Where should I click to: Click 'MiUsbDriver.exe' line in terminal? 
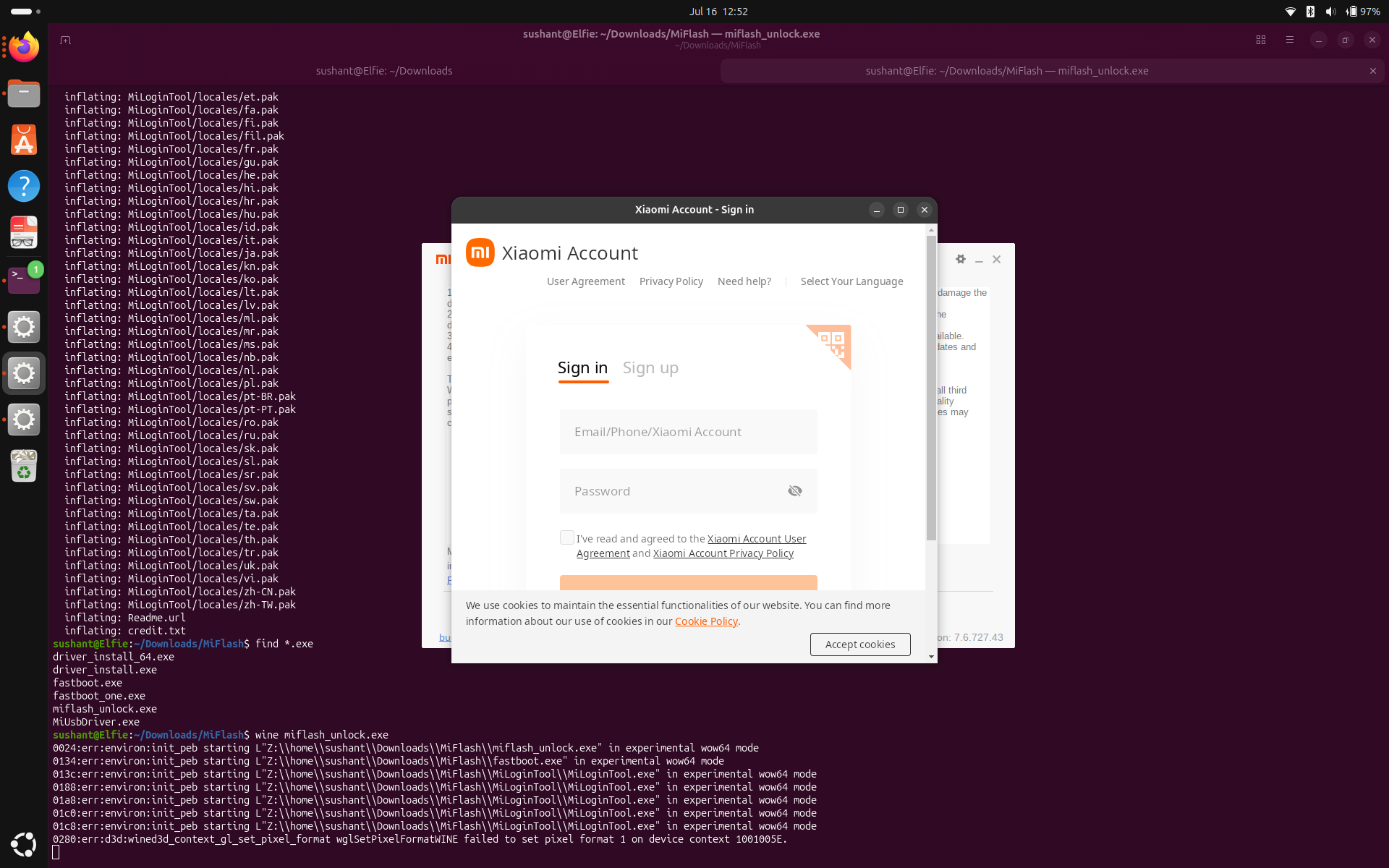click(96, 722)
